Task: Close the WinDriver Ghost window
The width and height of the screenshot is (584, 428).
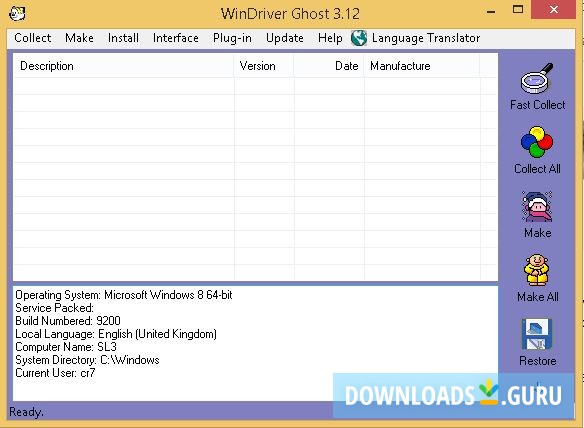Action: 553,10
